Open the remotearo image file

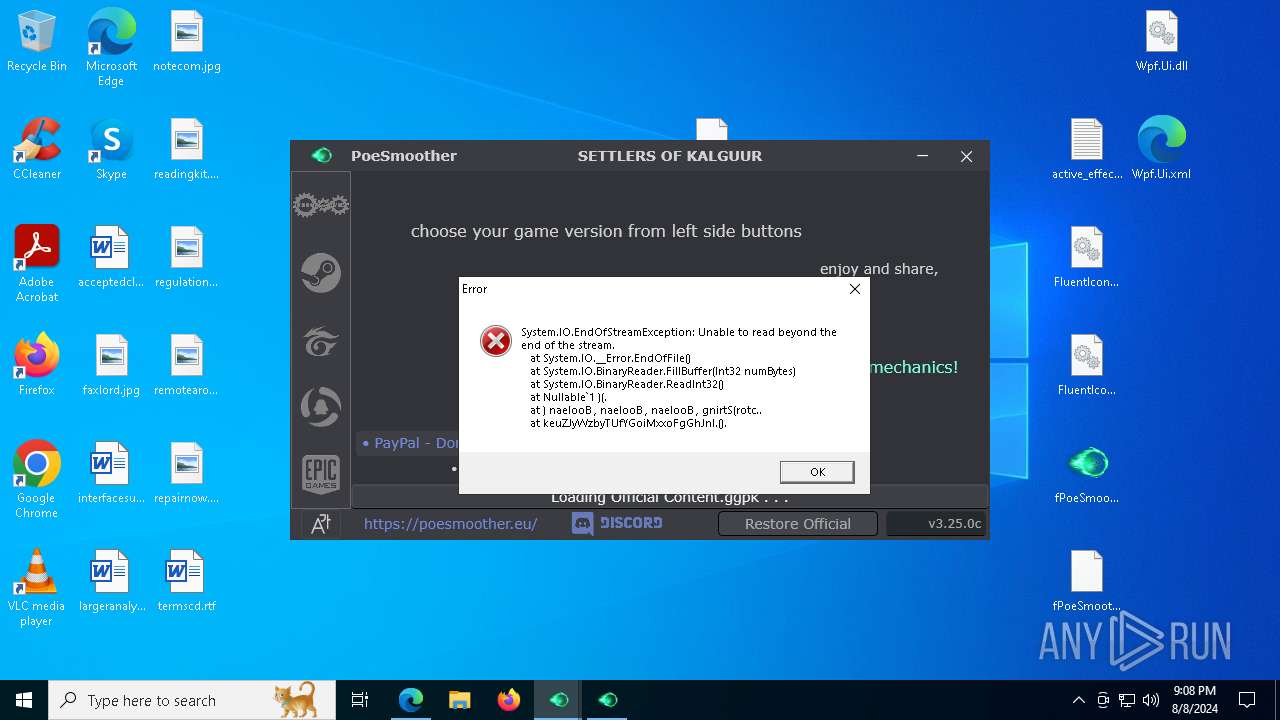tap(187, 366)
